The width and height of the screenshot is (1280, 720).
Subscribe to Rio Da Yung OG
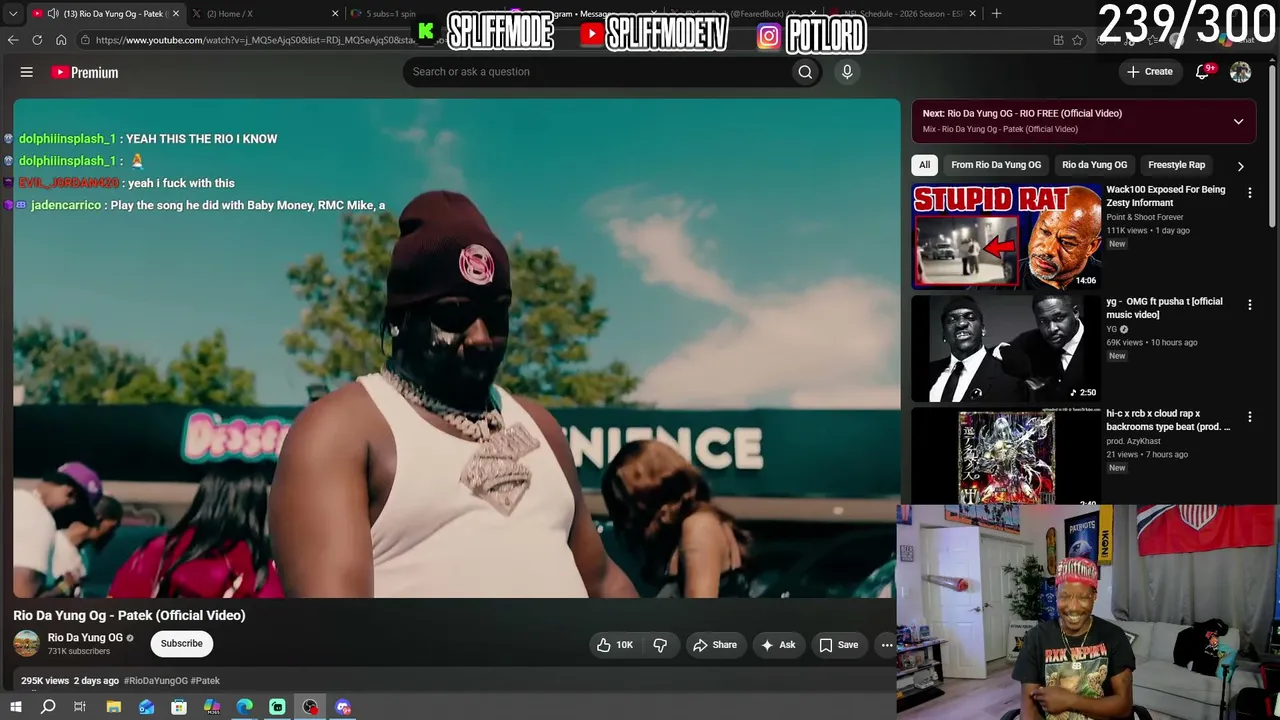pos(182,644)
